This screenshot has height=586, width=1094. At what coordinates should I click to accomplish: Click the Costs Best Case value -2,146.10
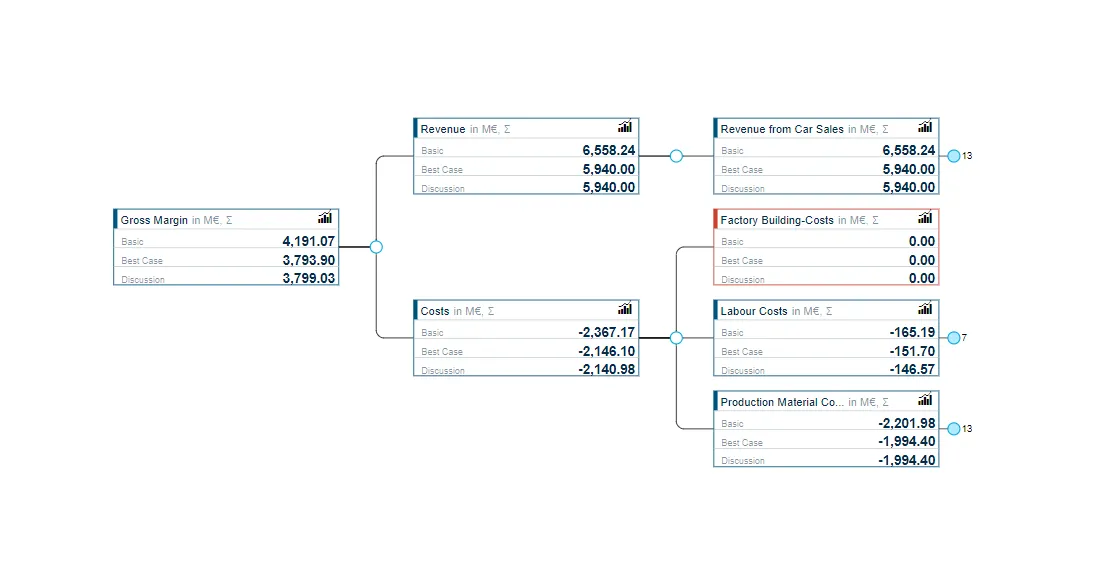pos(606,351)
